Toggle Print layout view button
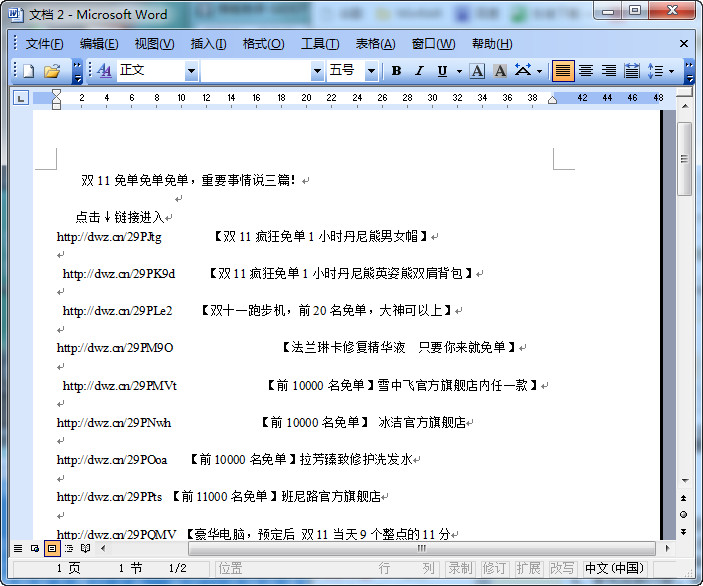 pyautogui.click(x=52, y=548)
